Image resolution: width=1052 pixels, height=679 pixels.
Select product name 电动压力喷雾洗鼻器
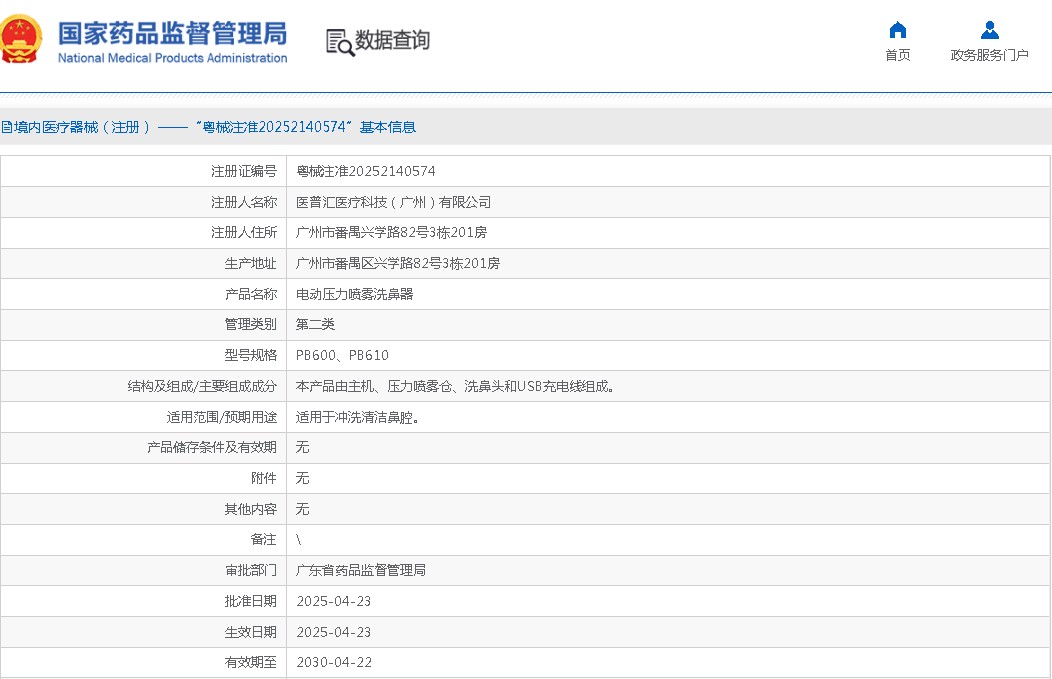355,294
